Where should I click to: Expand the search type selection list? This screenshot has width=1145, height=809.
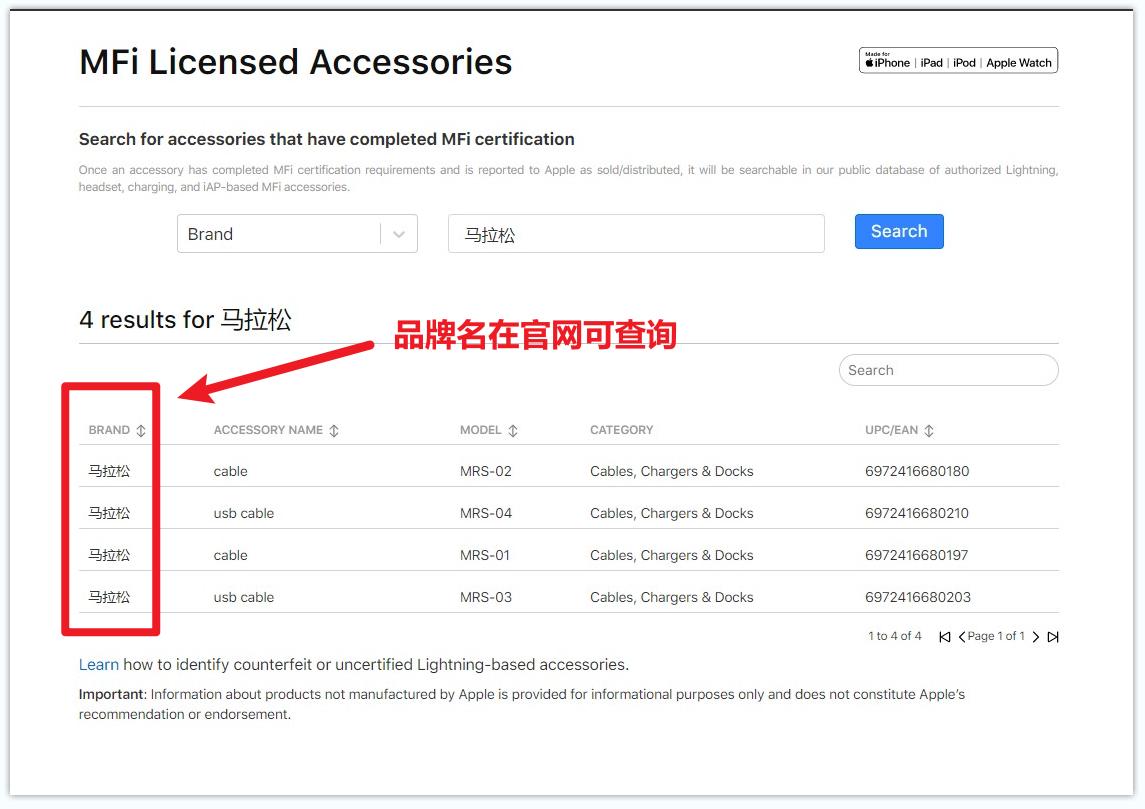297,233
